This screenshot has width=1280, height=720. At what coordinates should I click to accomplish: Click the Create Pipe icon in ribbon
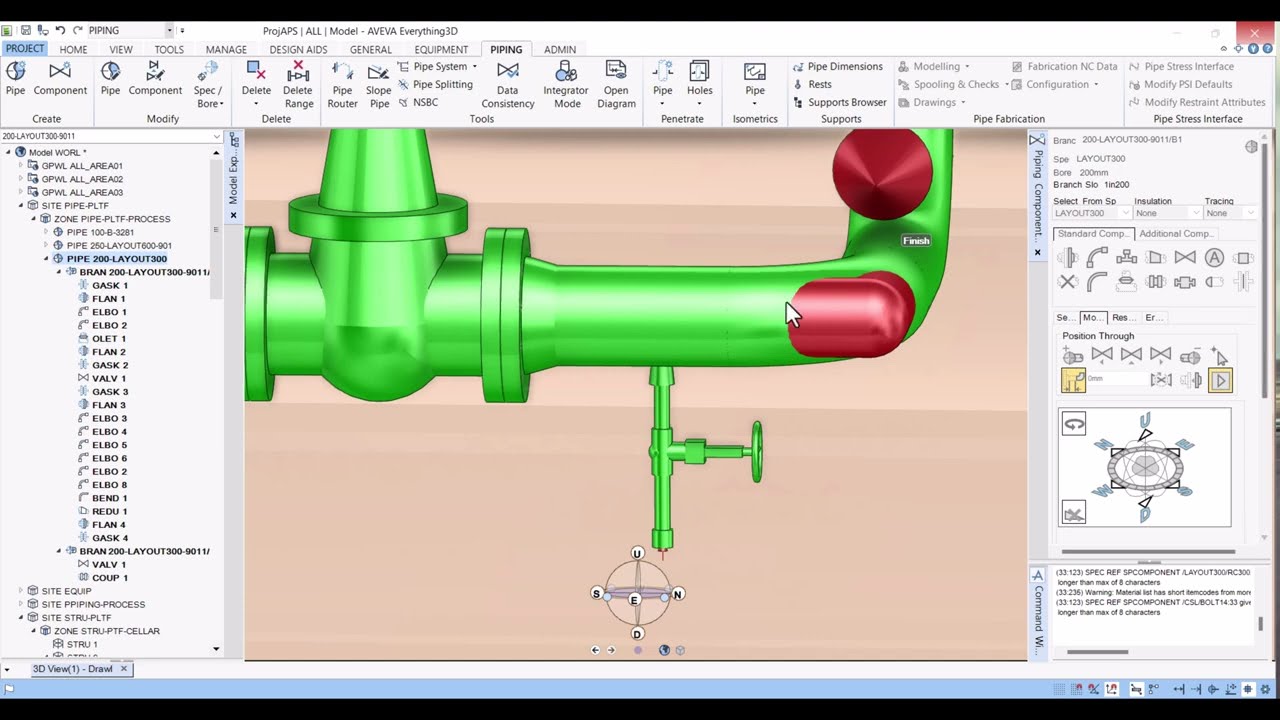coord(15,71)
